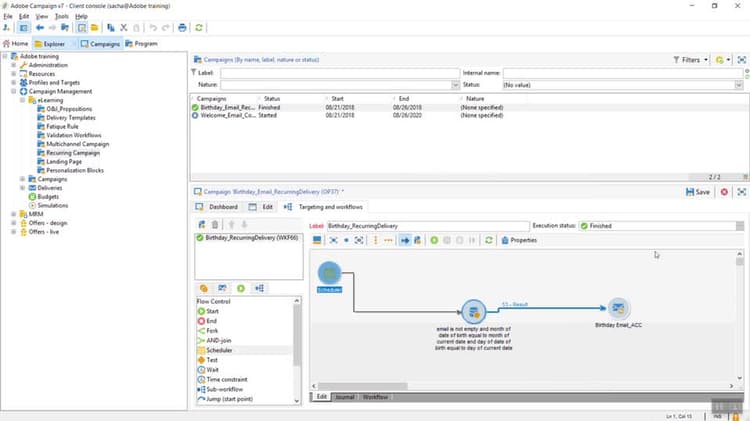This screenshot has height=421, width=750.
Task: Expand the Resources tree node
Action: coord(14,74)
